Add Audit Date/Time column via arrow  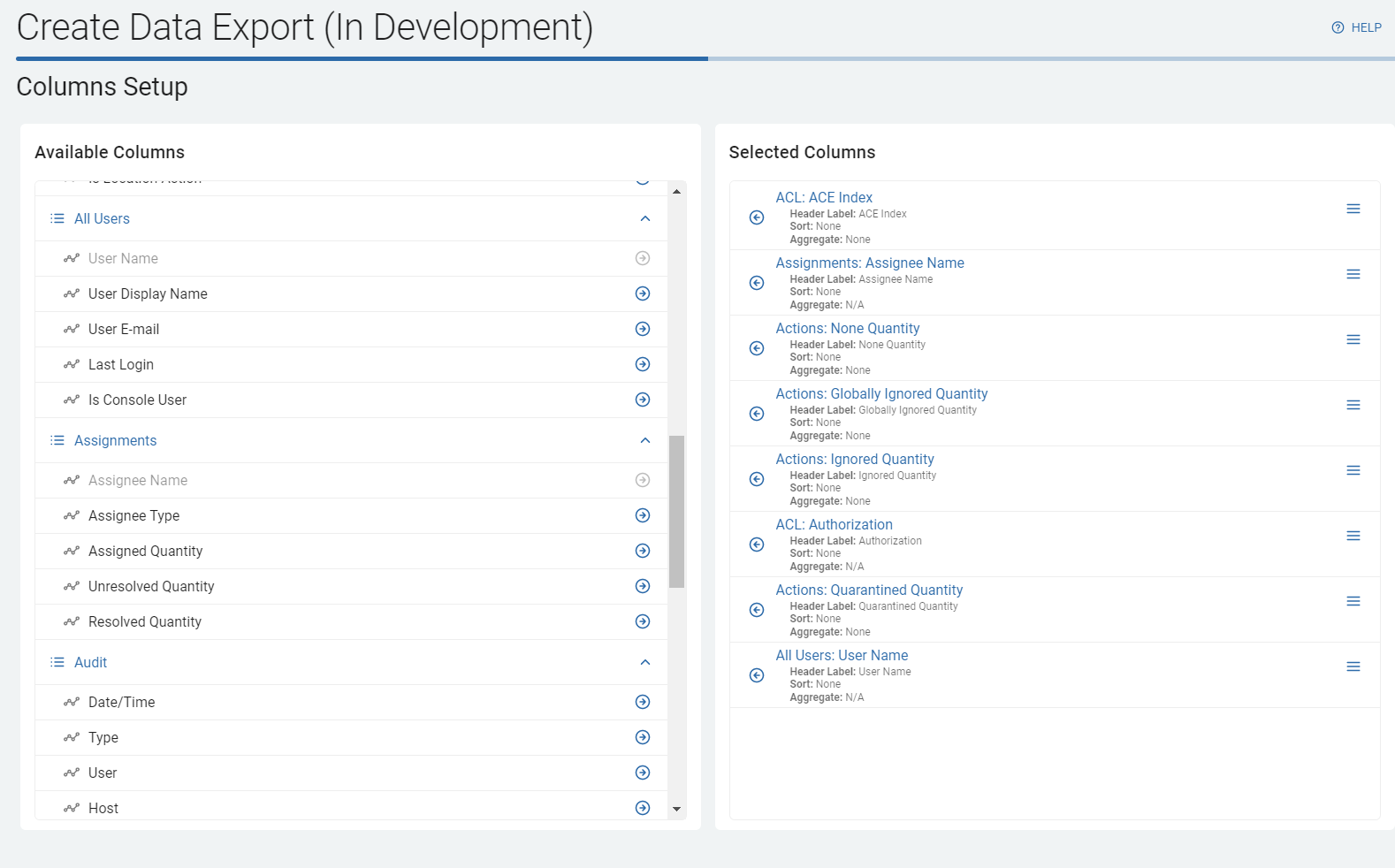coord(643,702)
